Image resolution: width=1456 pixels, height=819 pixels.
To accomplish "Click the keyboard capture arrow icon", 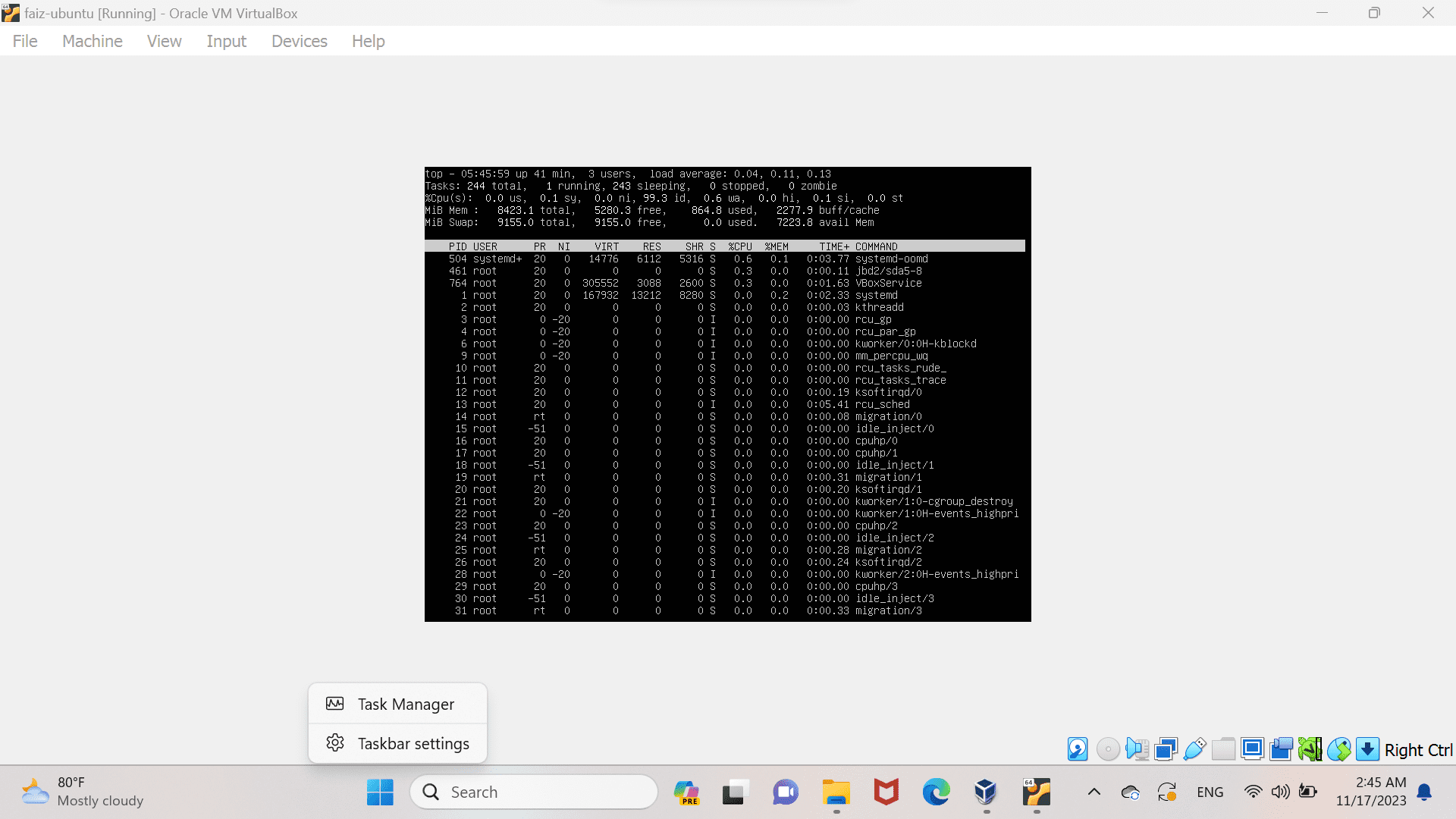I will 1367,749.
